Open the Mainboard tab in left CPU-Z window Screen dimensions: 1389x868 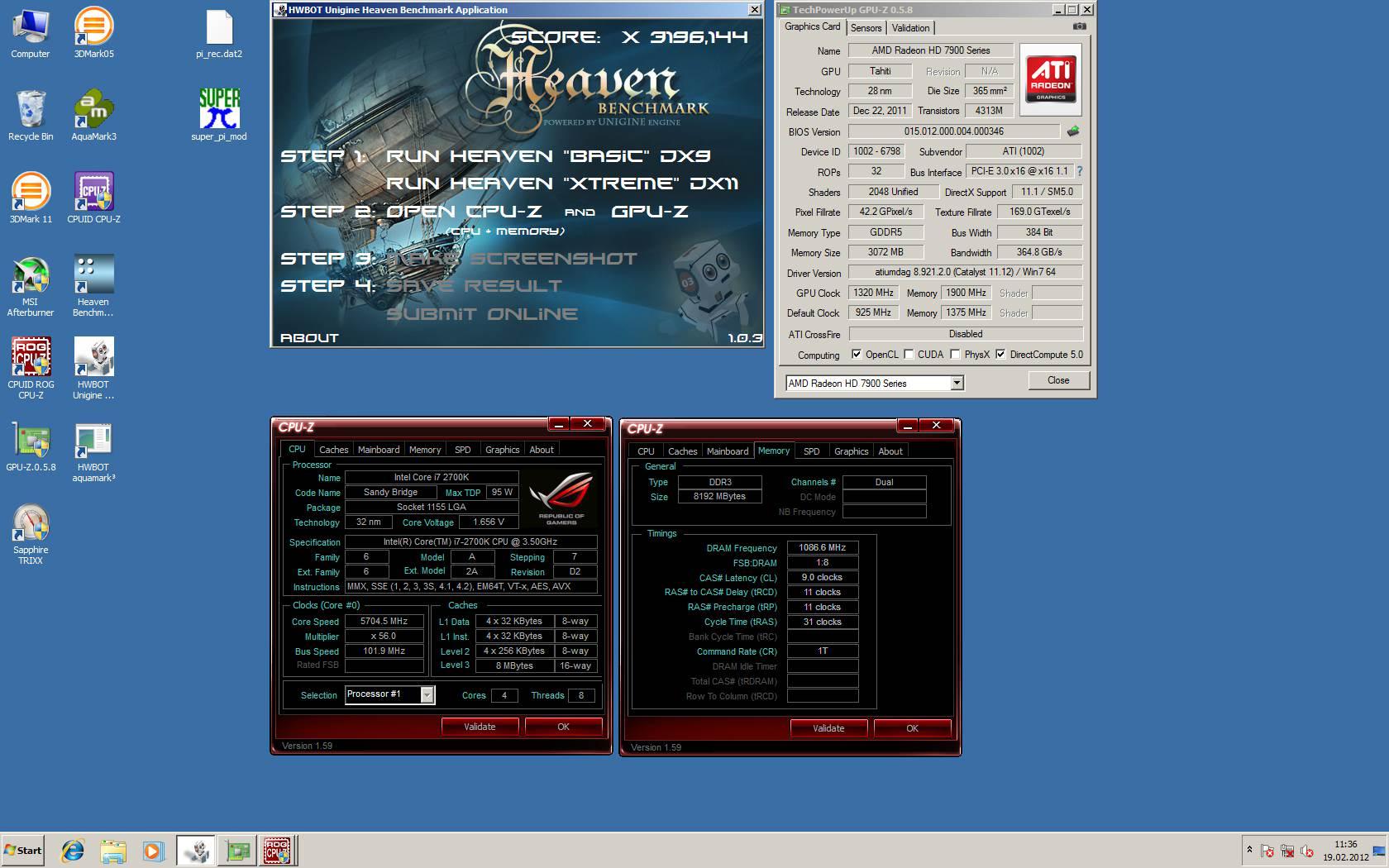point(379,450)
